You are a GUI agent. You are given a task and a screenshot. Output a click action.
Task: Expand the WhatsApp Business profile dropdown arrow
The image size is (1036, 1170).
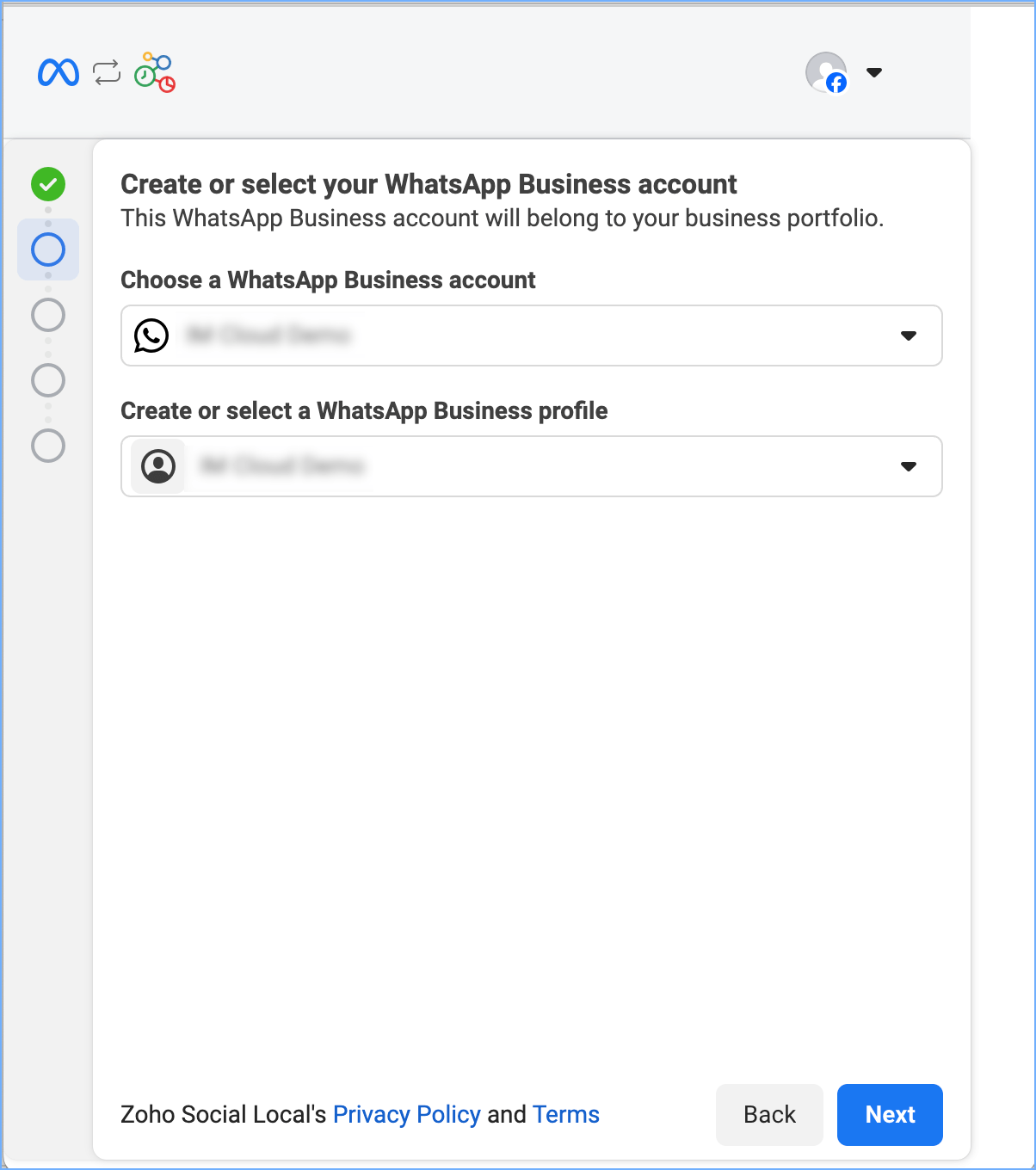point(909,466)
